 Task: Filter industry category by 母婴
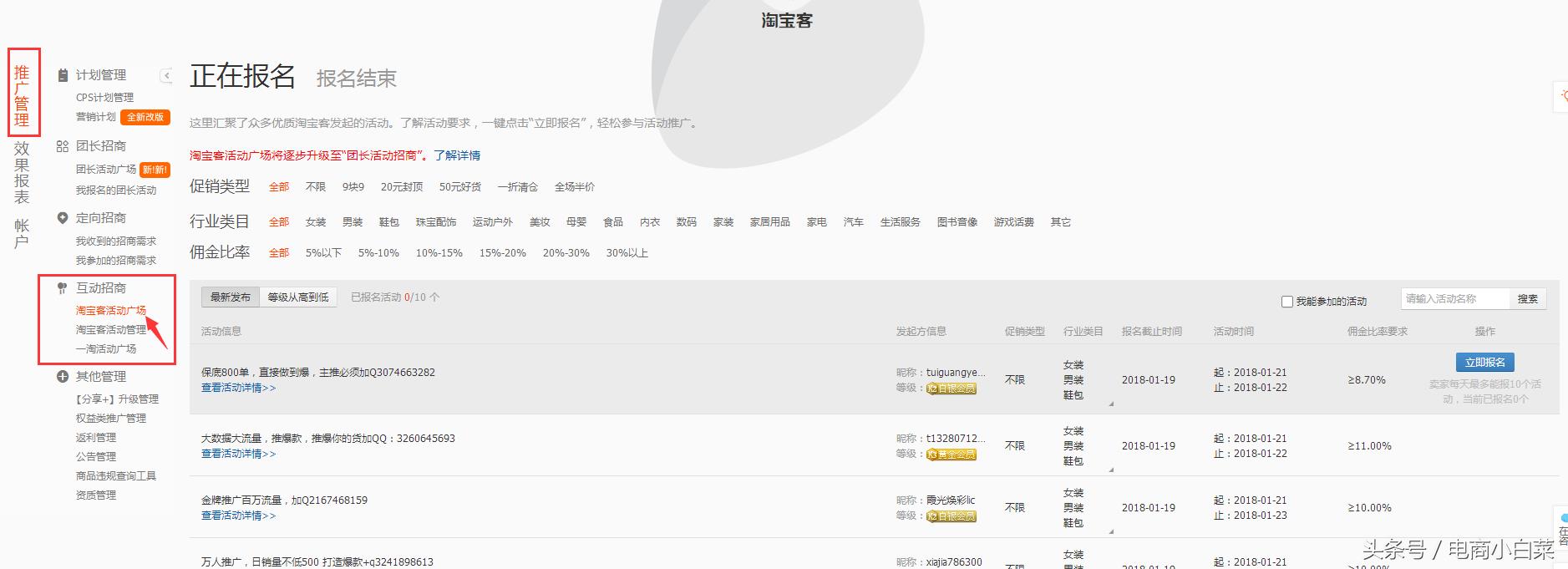[576, 222]
